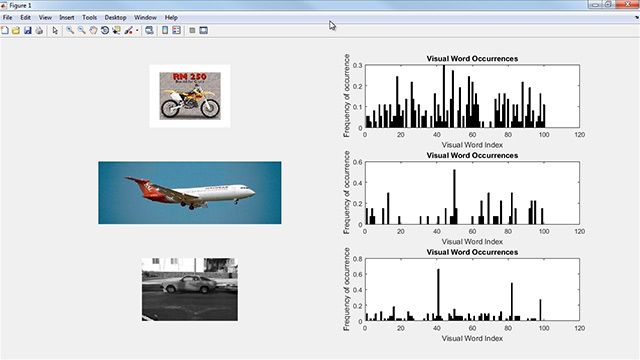The width and height of the screenshot is (640, 360).
Task: Click the motorcycle histogram plot area
Action: coord(472,96)
